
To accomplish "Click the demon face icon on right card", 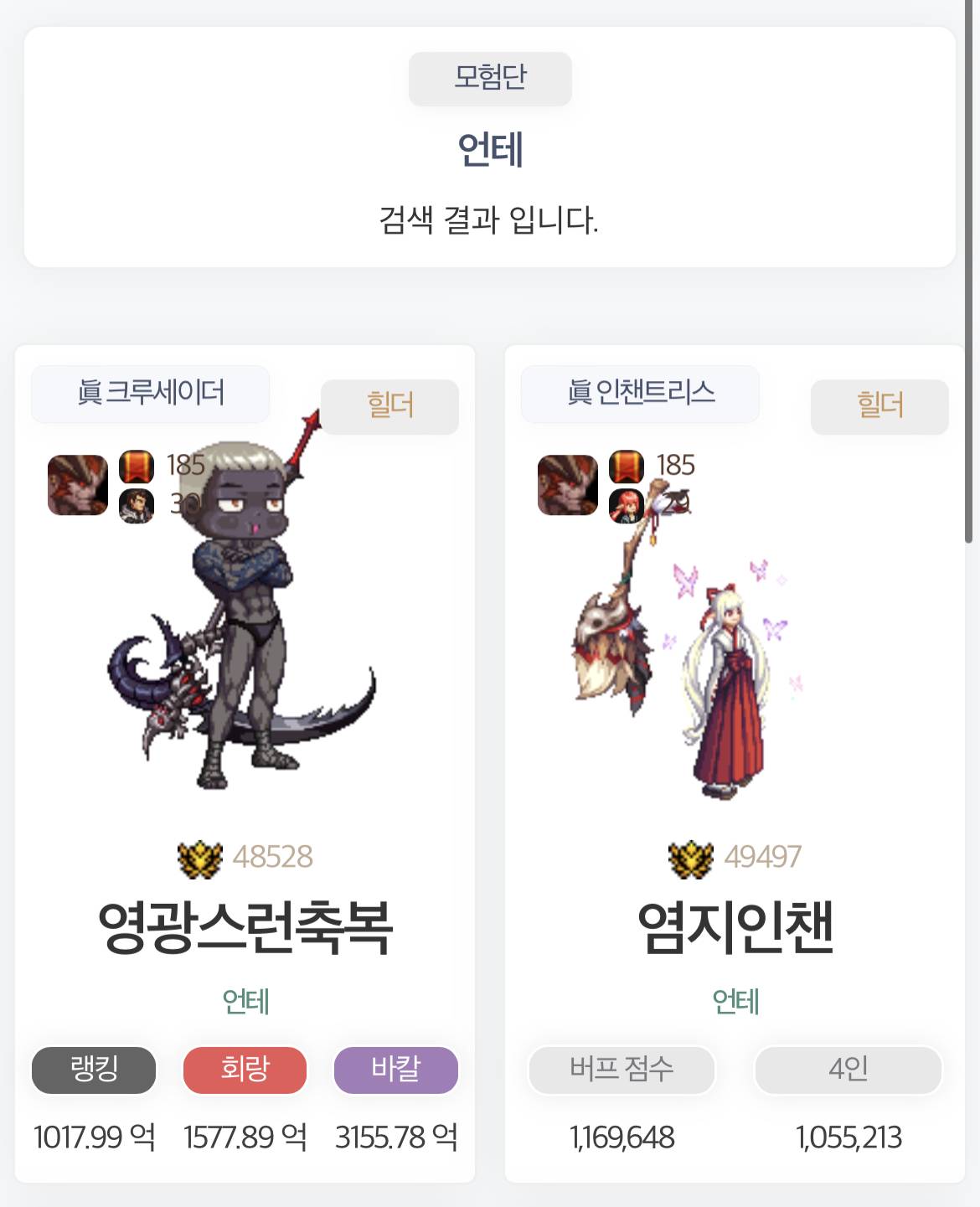I will pos(568,485).
